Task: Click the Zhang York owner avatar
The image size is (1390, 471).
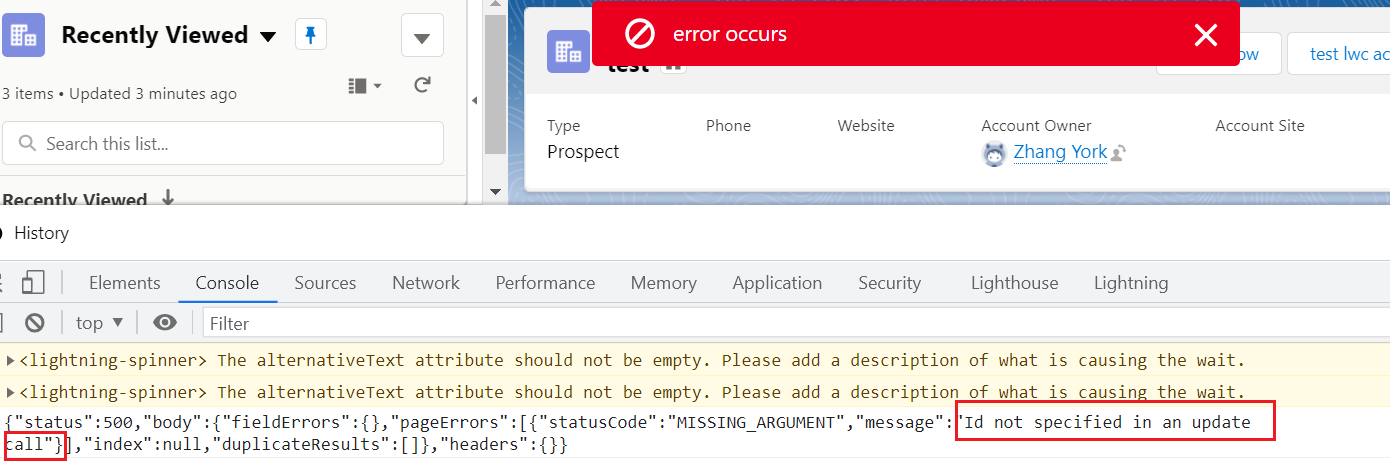Action: (x=994, y=153)
